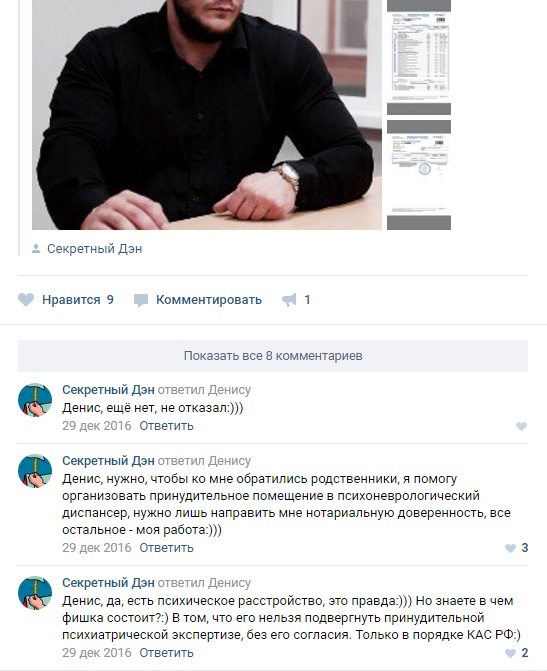Open second comment author's avatar
The image size is (547, 671).
pyautogui.click(x=35, y=471)
